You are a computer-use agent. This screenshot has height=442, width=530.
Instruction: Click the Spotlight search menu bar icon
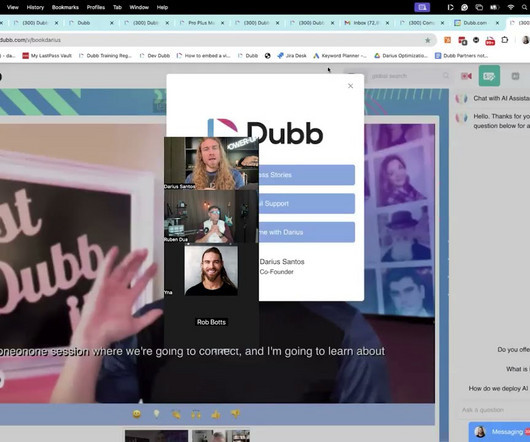pos(525,7)
